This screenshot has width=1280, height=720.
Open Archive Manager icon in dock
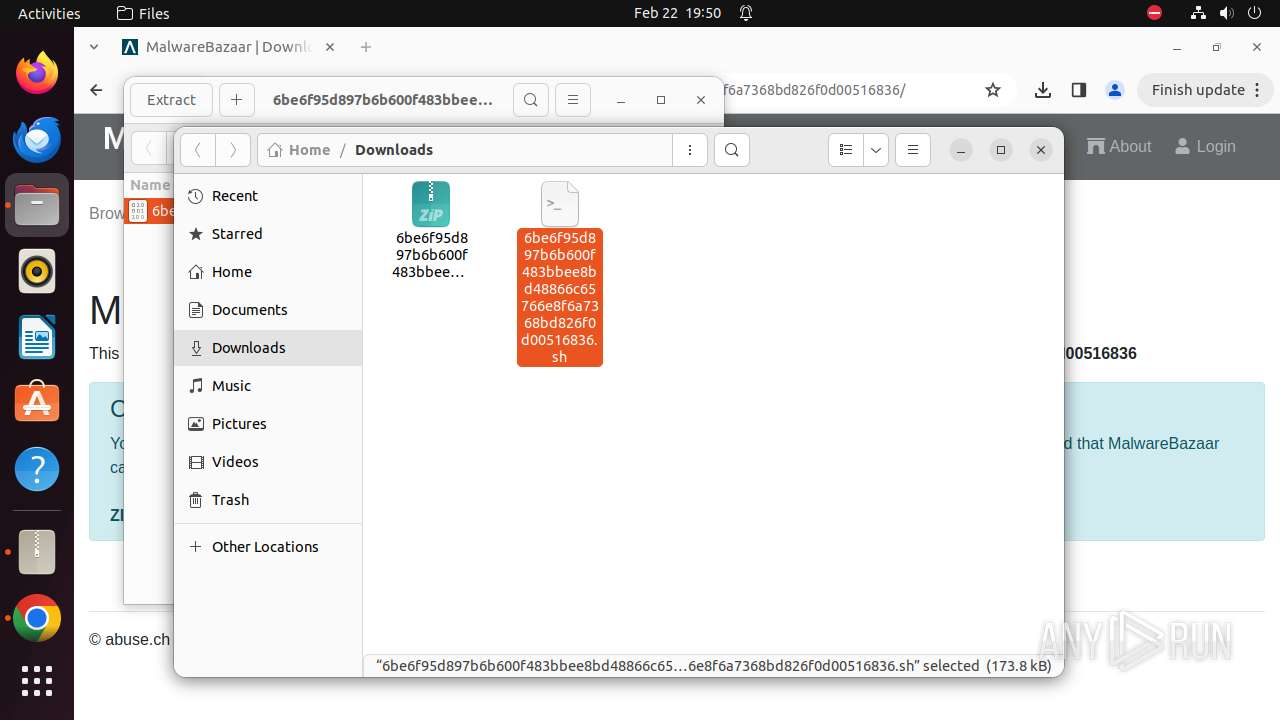click(x=37, y=551)
